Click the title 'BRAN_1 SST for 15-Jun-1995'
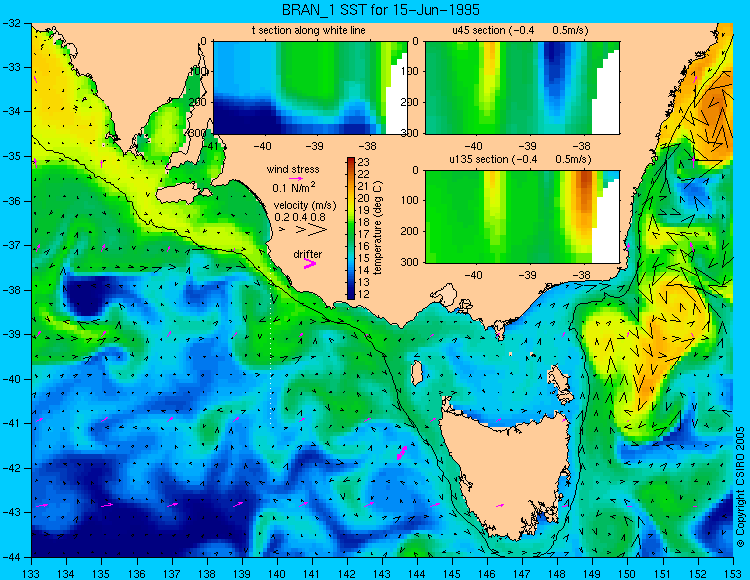This screenshot has height=580, width=750. 381,10
